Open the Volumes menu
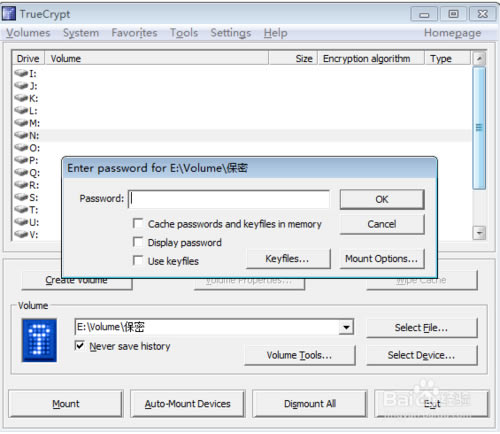The width and height of the screenshot is (500, 434). pos(28,33)
